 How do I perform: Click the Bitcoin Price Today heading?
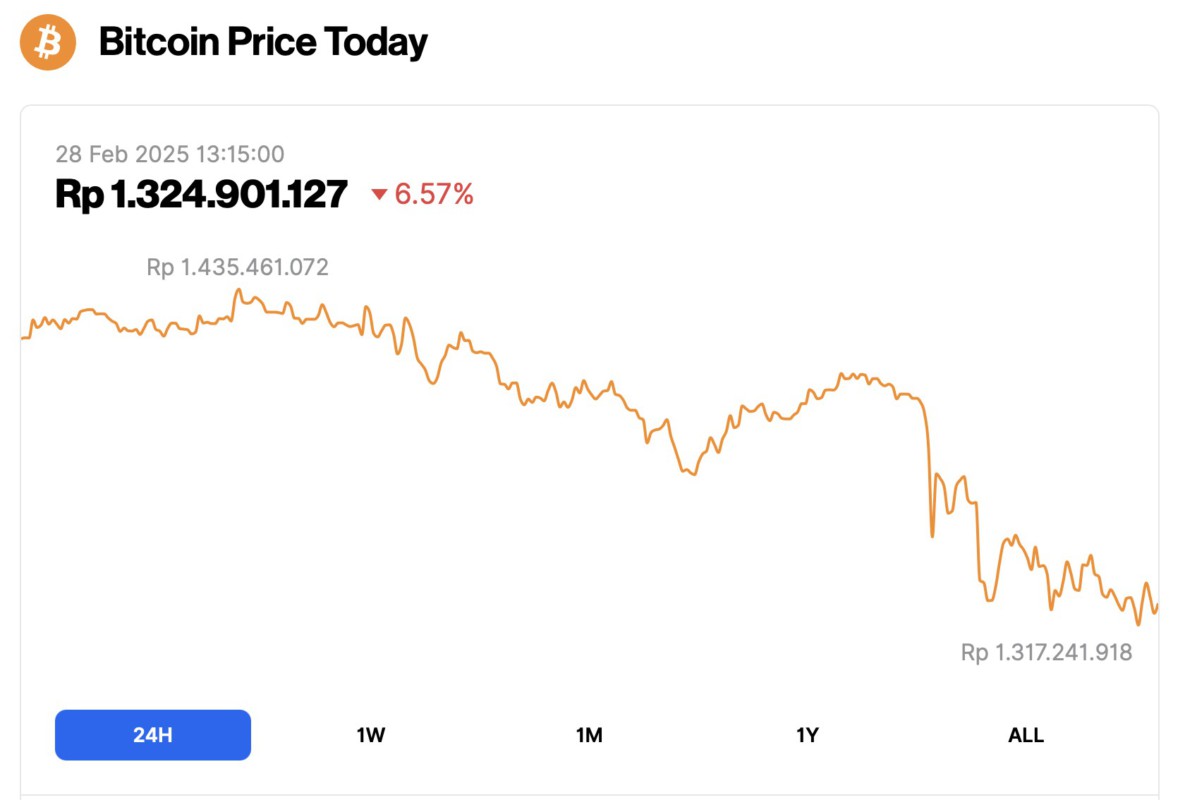[x=263, y=41]
